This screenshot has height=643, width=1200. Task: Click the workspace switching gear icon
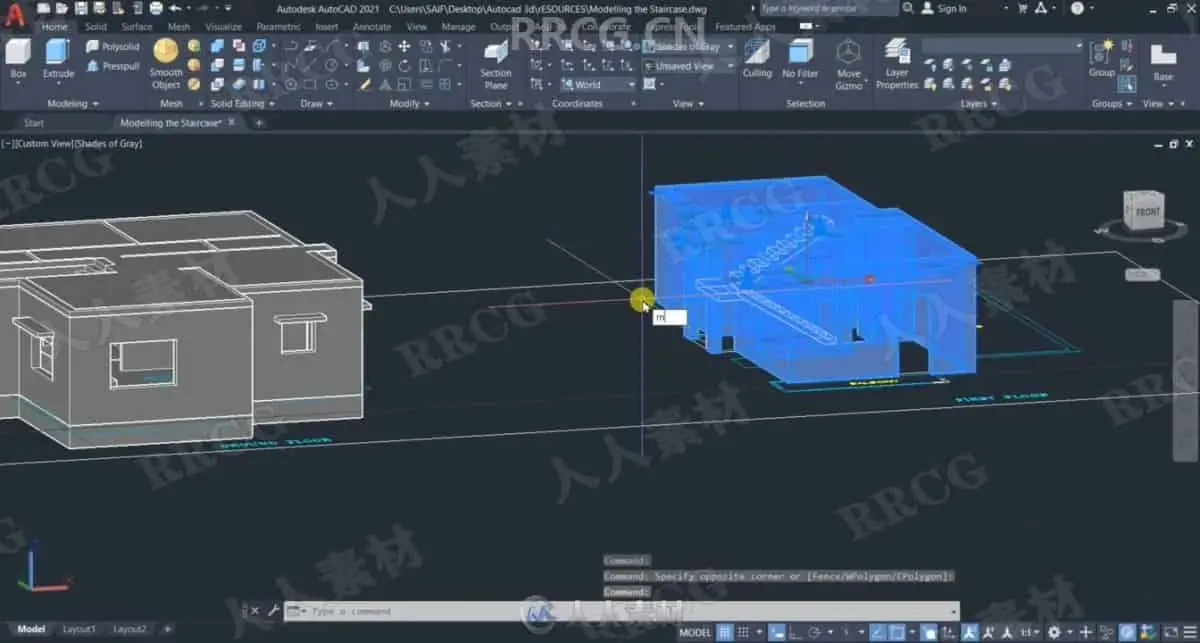[1053, 632]
